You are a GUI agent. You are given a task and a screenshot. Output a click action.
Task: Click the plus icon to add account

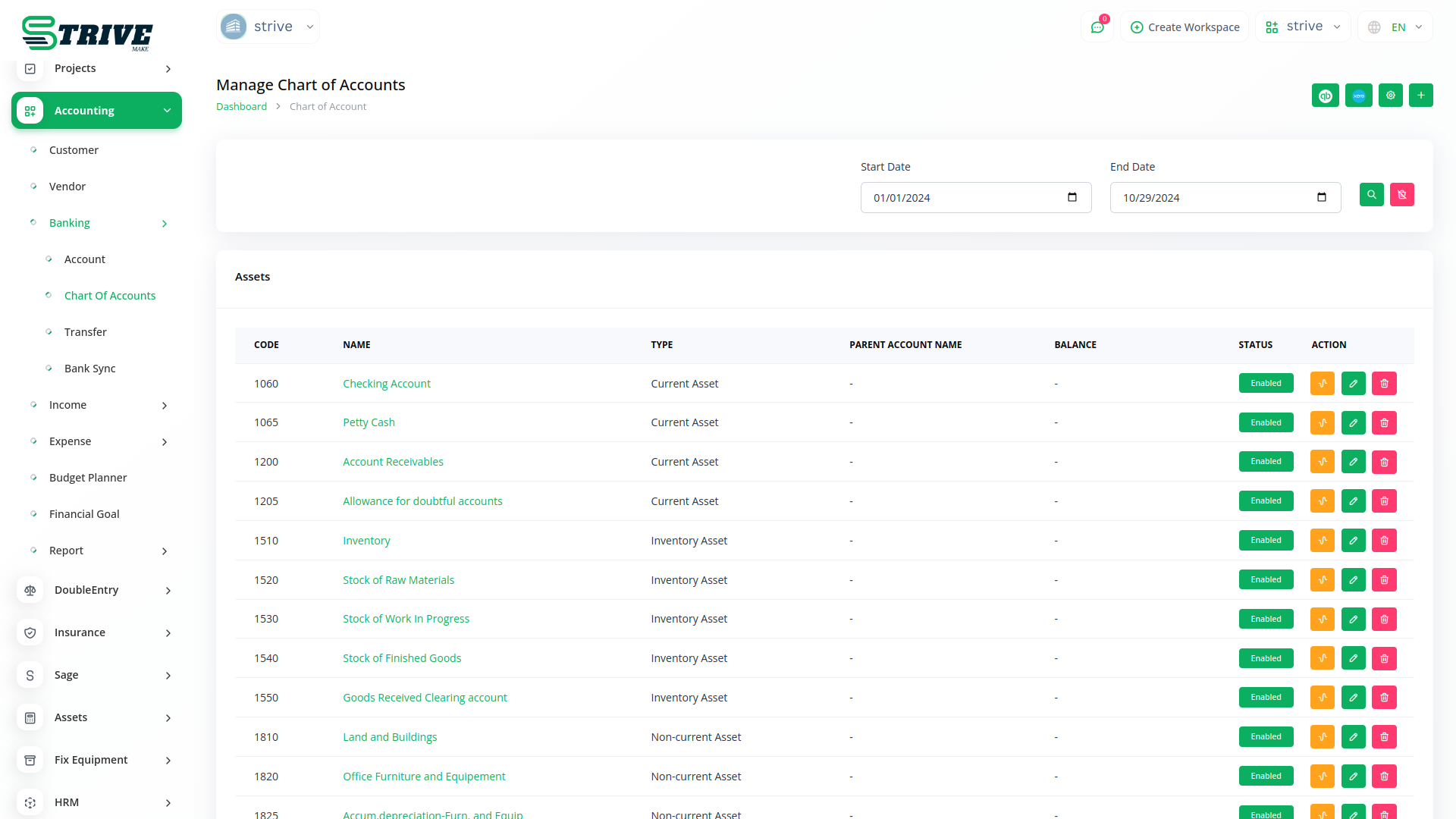tap(1420, 96)
